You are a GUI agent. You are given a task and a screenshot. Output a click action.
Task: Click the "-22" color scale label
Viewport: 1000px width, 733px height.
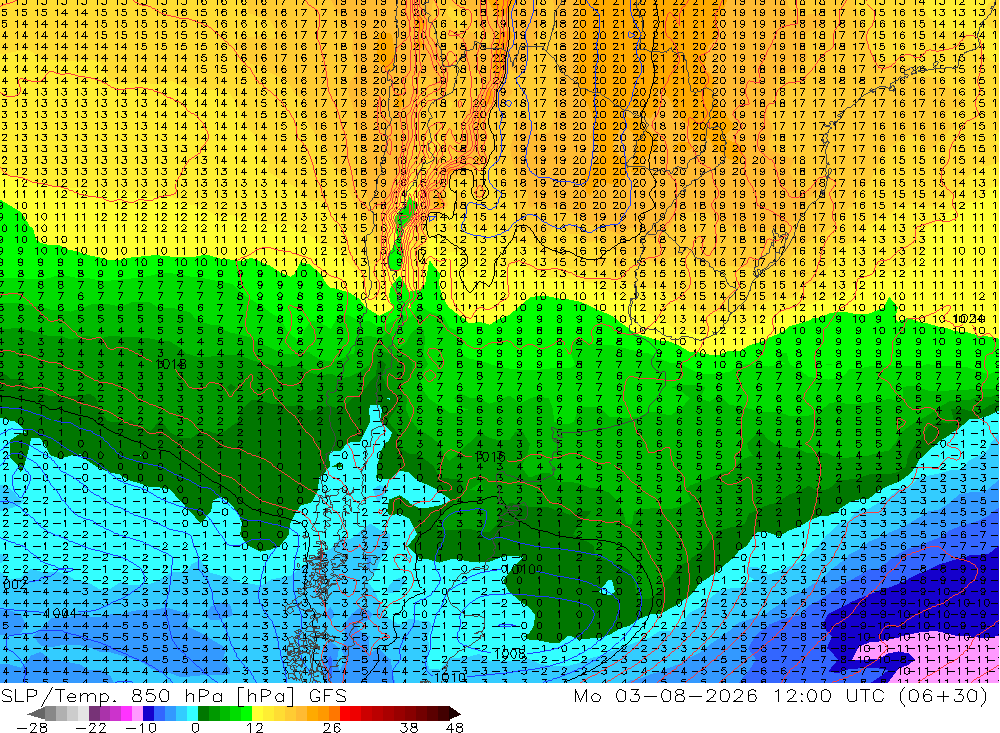(x=91, y=727)
